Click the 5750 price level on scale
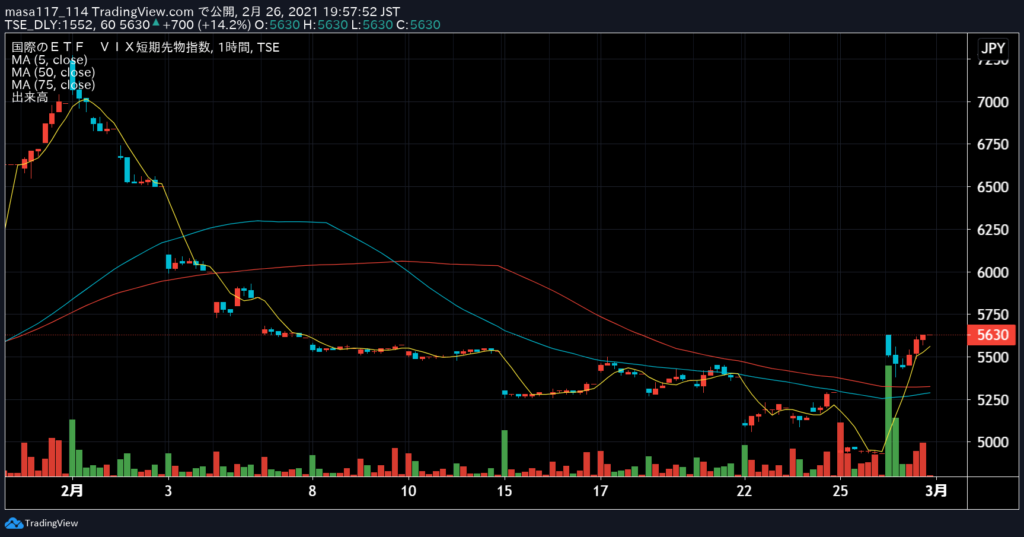 tap(993, 315)
